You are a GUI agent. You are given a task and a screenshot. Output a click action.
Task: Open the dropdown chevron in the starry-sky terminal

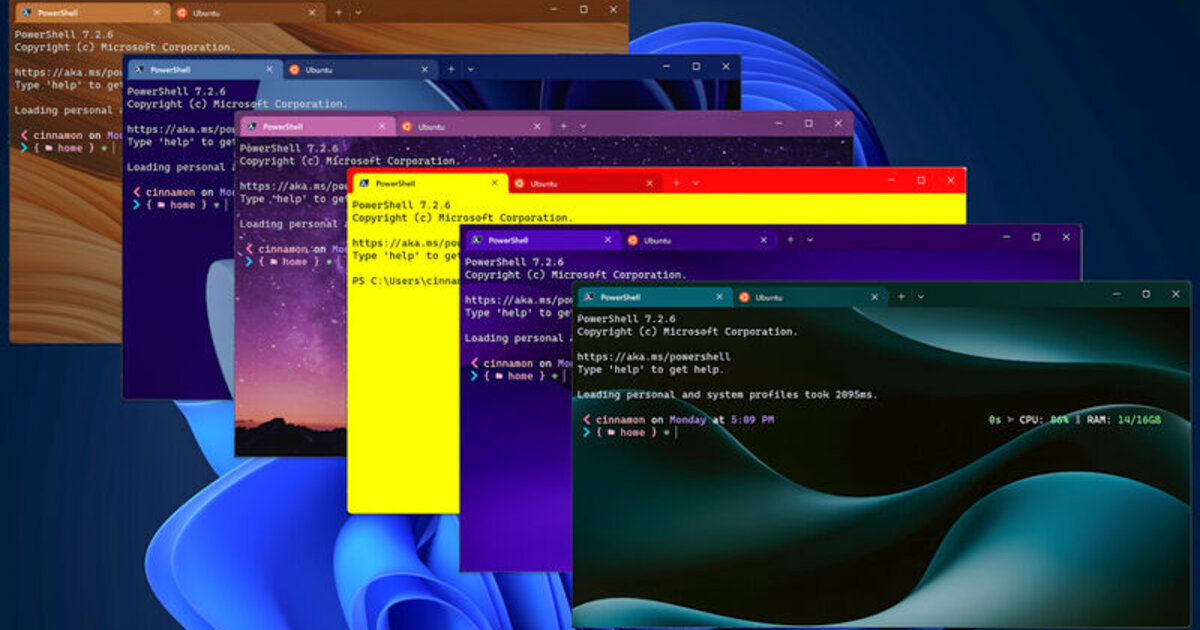click(582, 126)
